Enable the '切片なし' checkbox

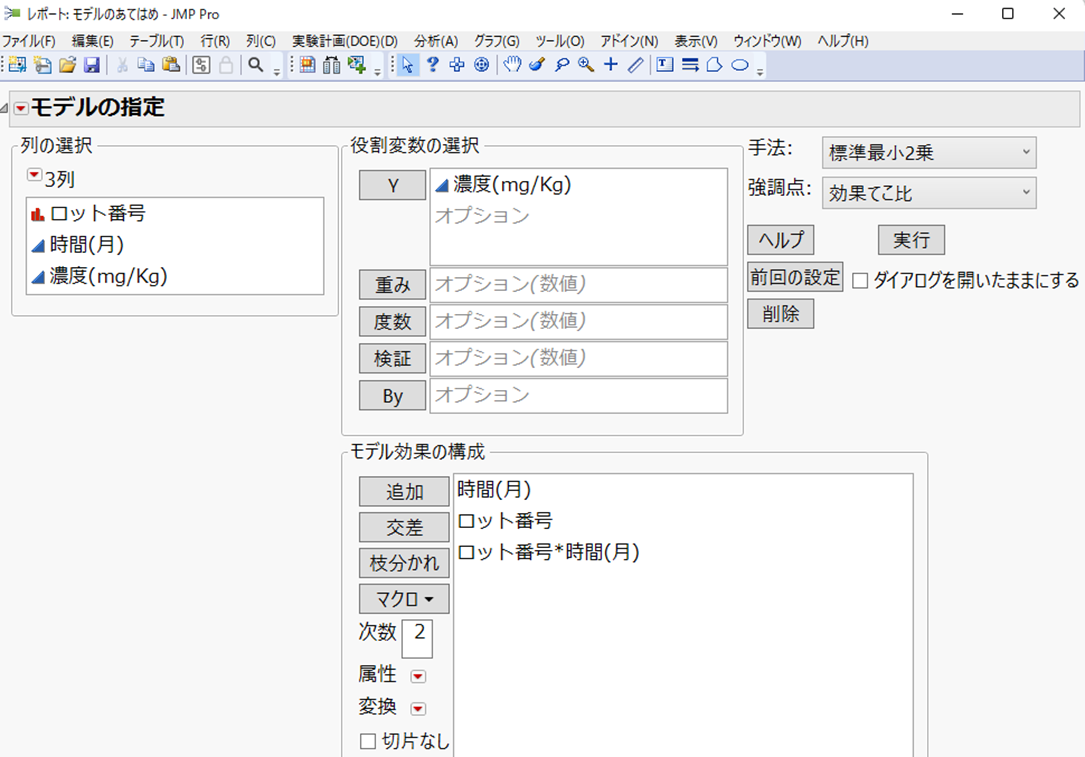[x=367, y=741]
